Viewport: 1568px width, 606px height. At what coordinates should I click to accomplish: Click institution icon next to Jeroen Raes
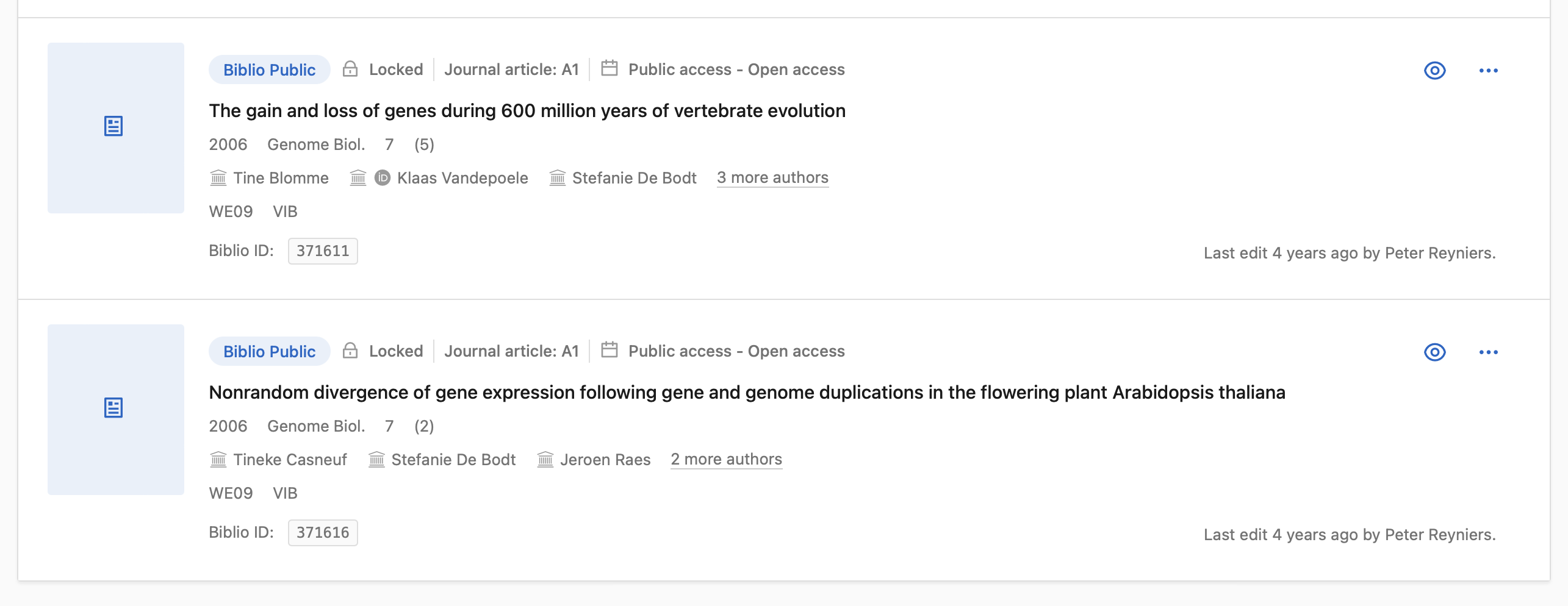pyautogui.click(x=545, y=460)
